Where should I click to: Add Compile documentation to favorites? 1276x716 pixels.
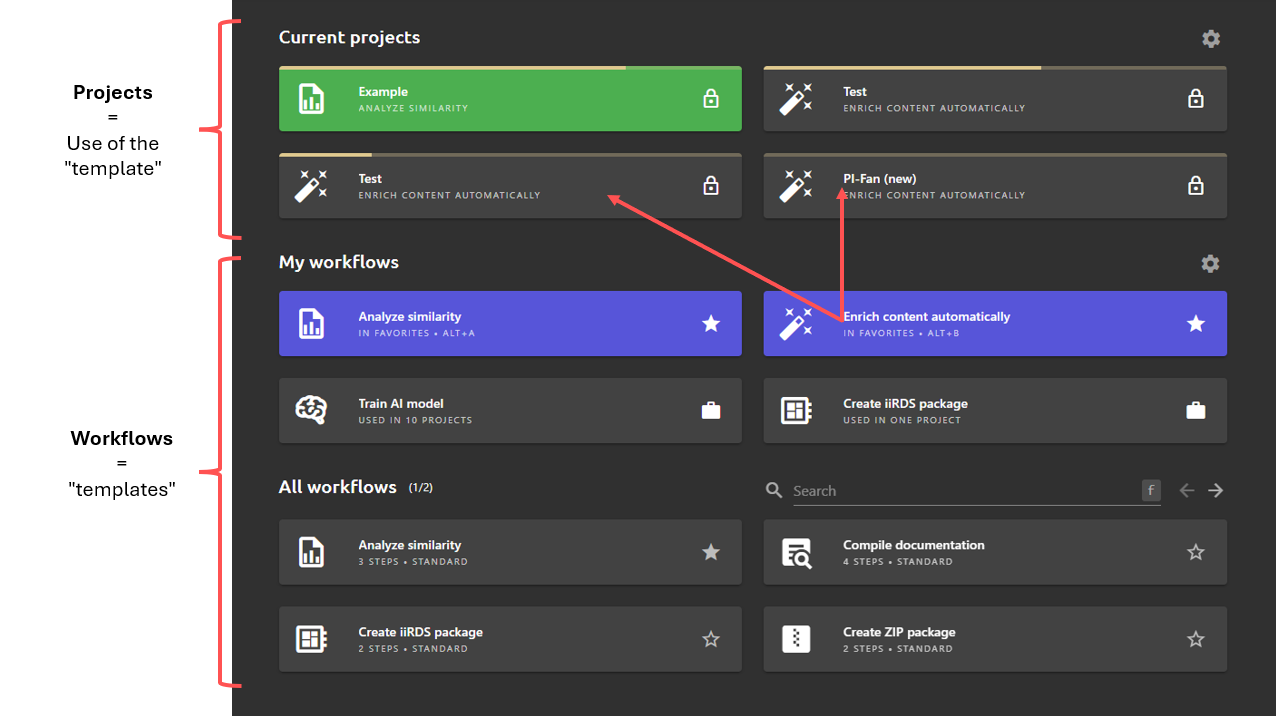pyautogui.click(x=1195, y=552)
